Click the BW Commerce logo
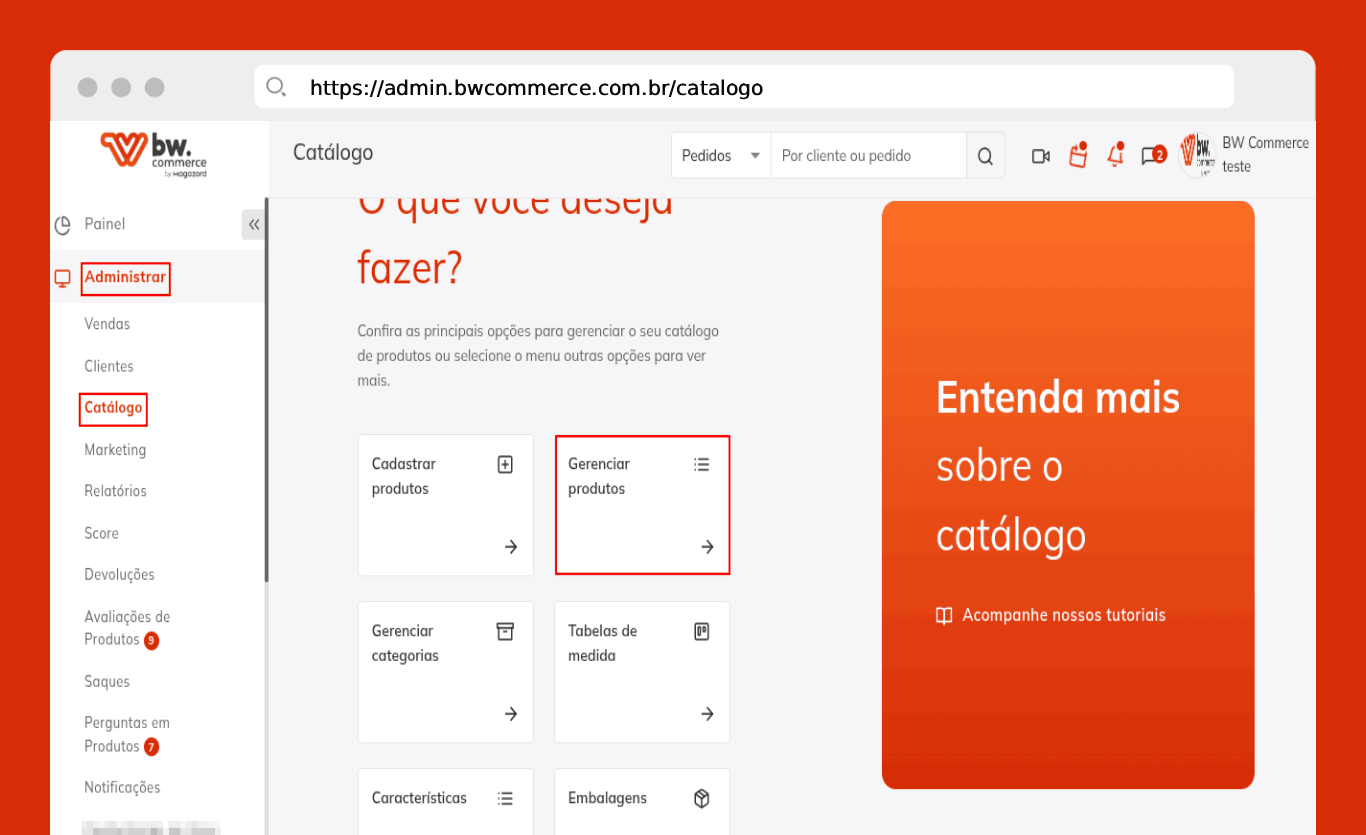This screenshot has height=835, width=1366. point(153,156)
